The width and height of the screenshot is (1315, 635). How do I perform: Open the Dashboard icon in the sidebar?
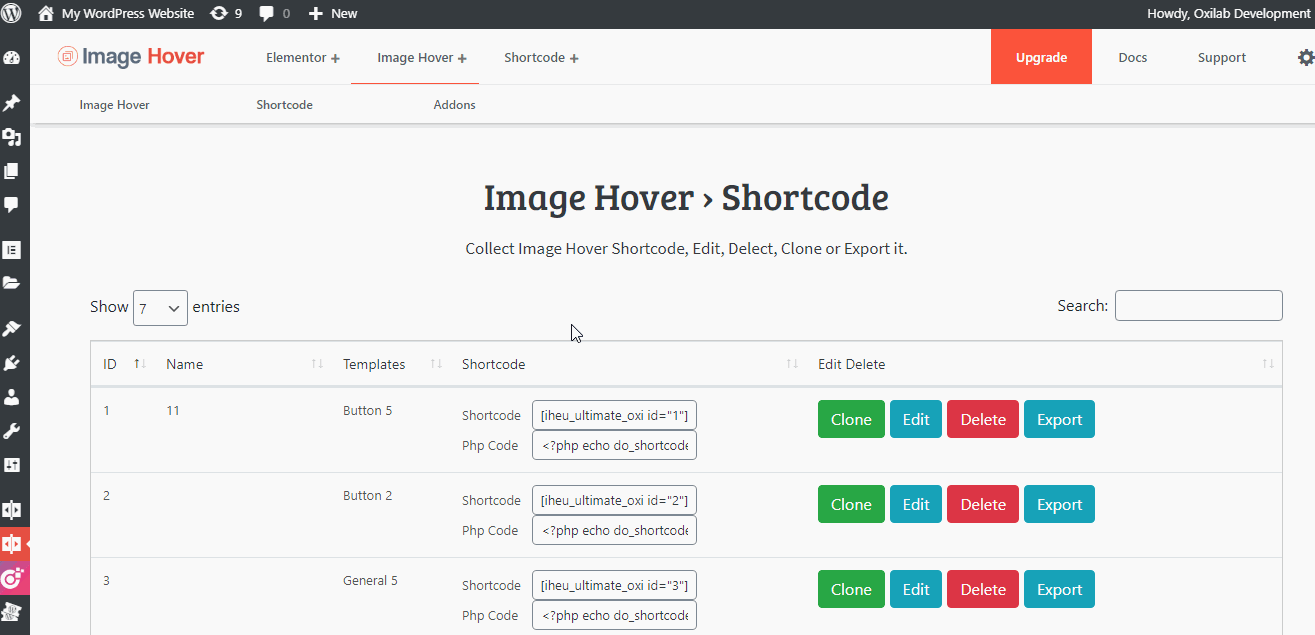coord(12,58)
